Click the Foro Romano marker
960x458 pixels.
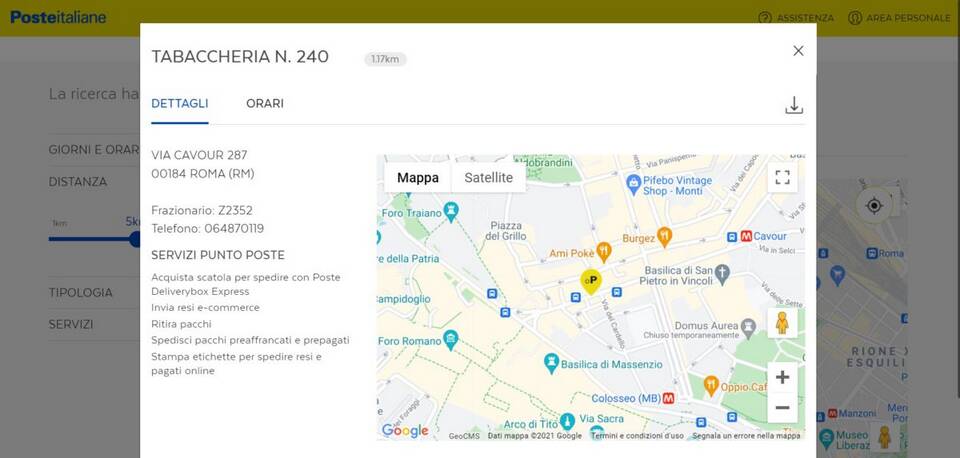coord(451,339)
